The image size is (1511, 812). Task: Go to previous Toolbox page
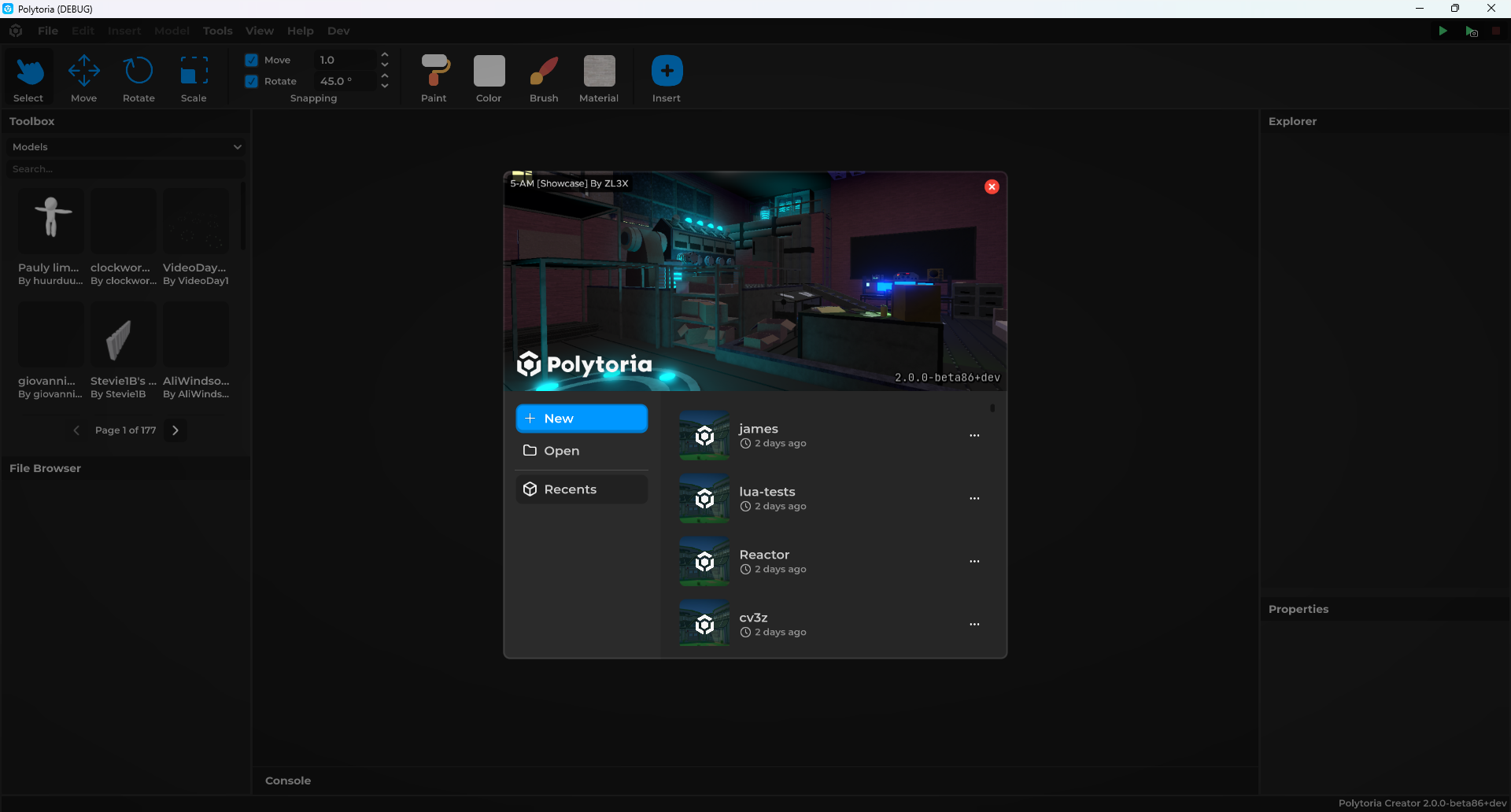pos(76,430)
